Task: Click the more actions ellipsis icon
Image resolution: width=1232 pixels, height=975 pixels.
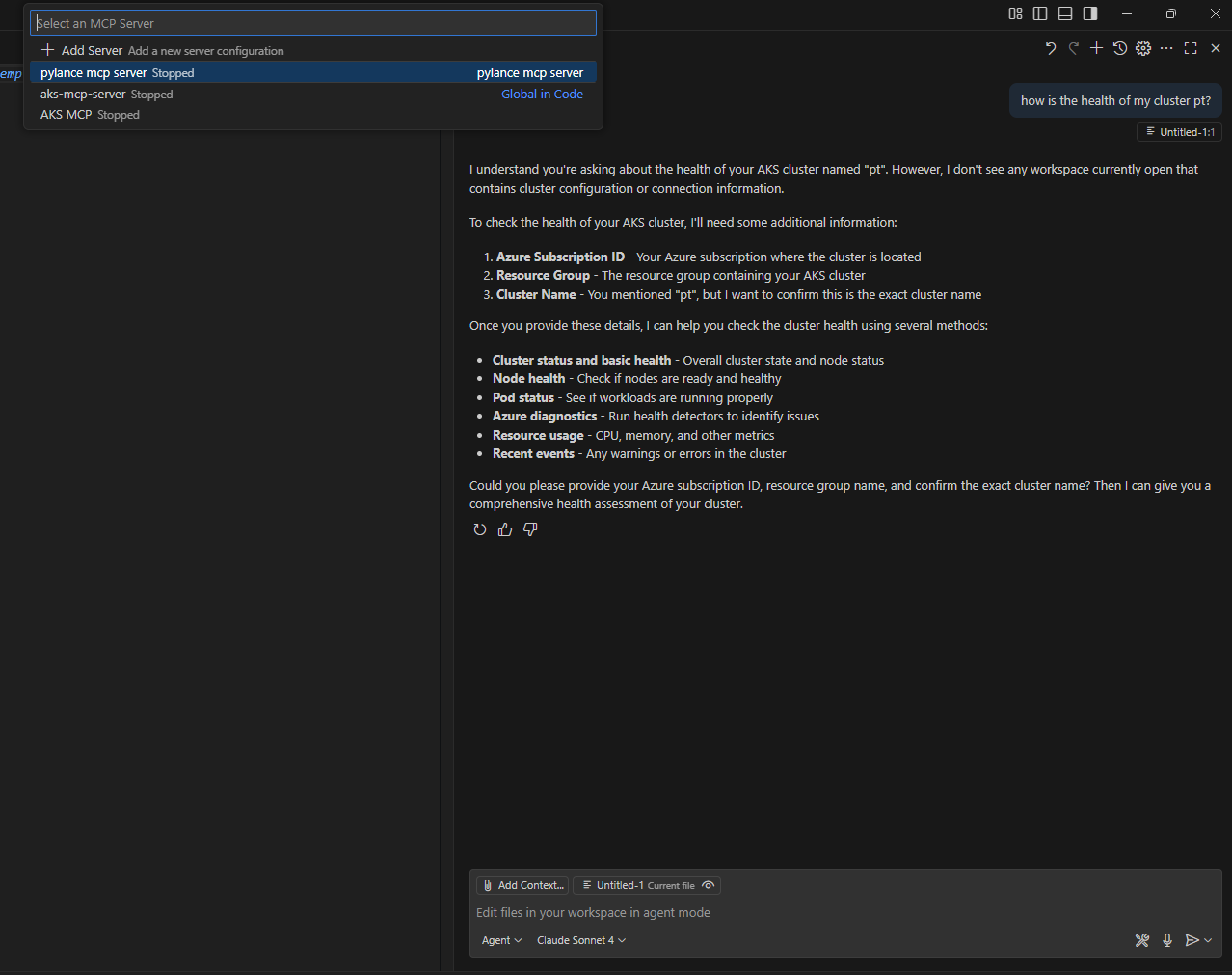Action: [x=1166, y=48]
